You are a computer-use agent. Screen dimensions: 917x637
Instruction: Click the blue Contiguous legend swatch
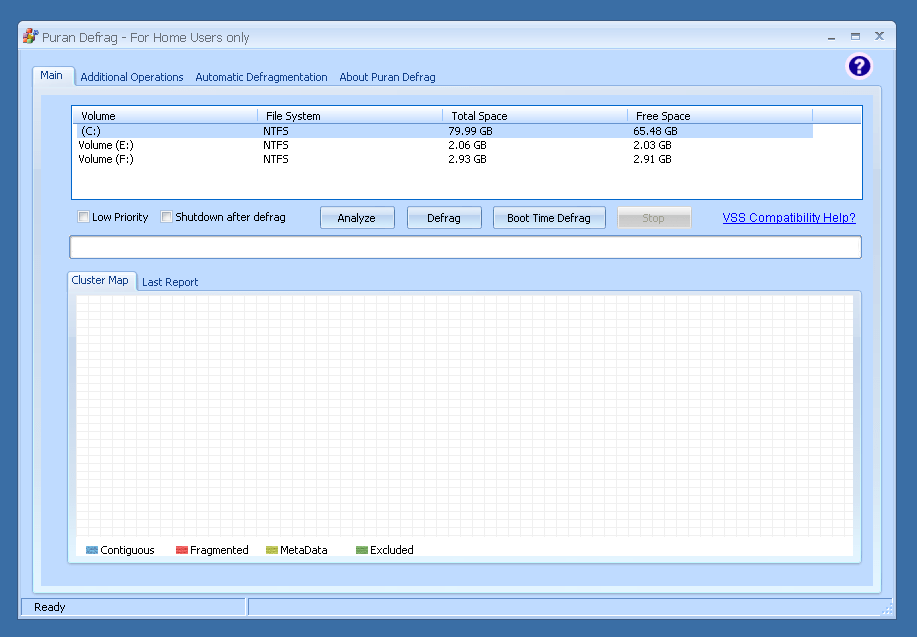(x=92, y=550)
